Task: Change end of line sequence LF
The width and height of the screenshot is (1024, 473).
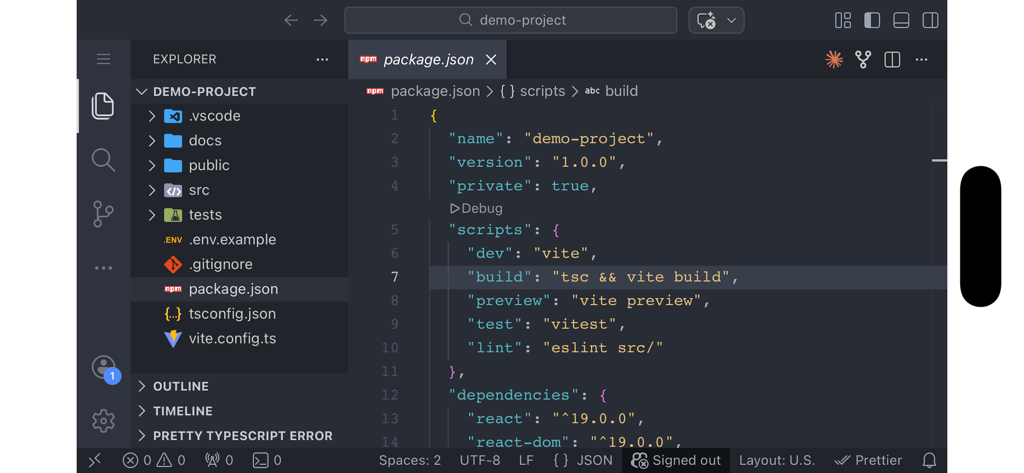Action: tap(526, 461)
